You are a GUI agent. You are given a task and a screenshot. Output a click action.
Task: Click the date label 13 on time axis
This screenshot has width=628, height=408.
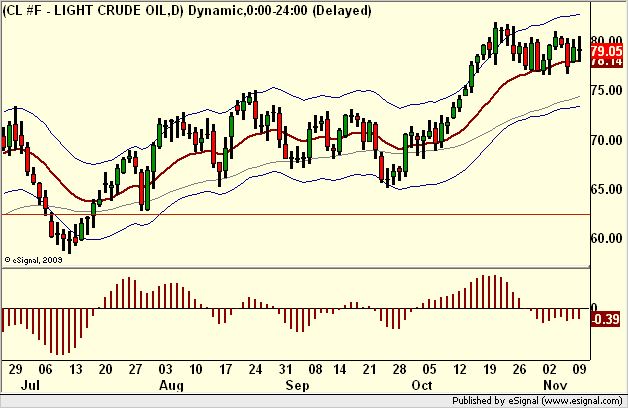(x=75, y=369)
